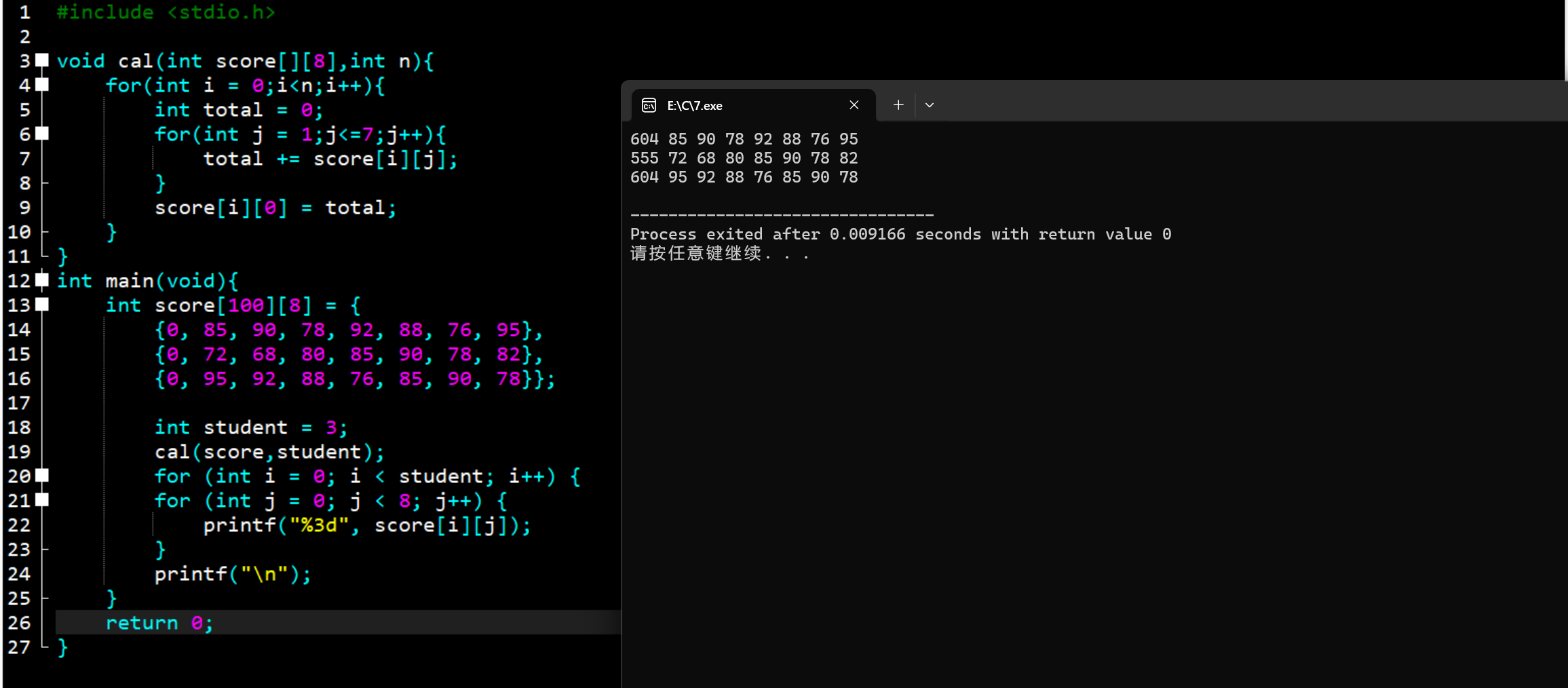Click 'score[i][0] = total;' statement
1568x688 pixels.
275,208
